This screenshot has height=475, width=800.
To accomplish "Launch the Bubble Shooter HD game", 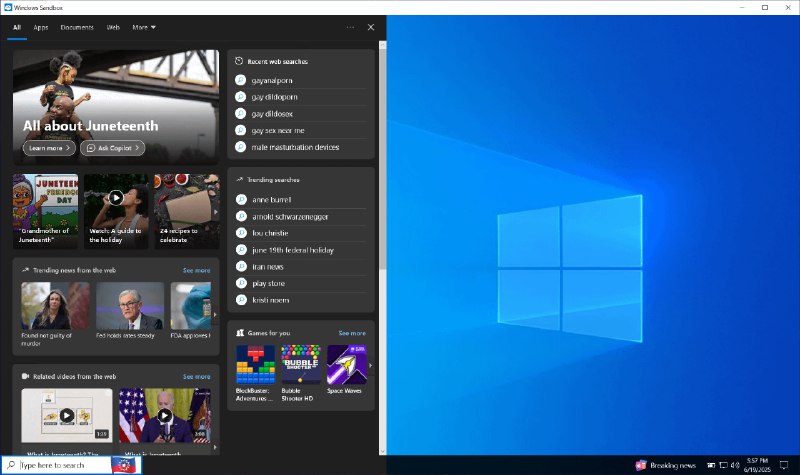I will pos(301,364).
